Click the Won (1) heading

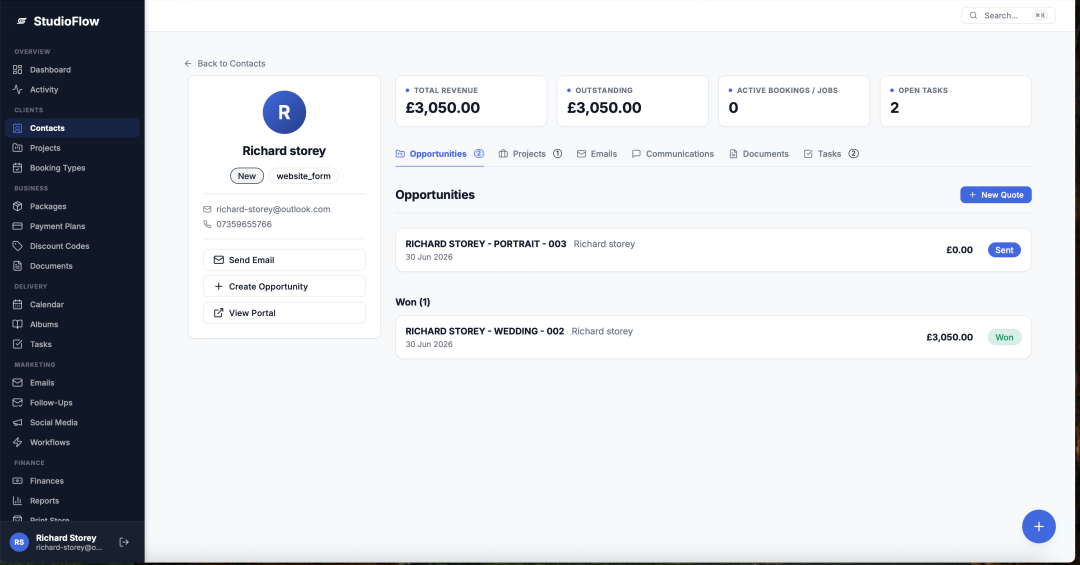tap(413, 302)
